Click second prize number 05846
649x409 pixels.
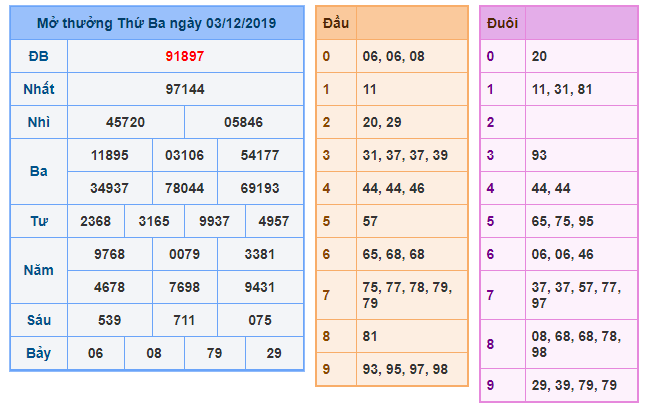click(243, 122)
